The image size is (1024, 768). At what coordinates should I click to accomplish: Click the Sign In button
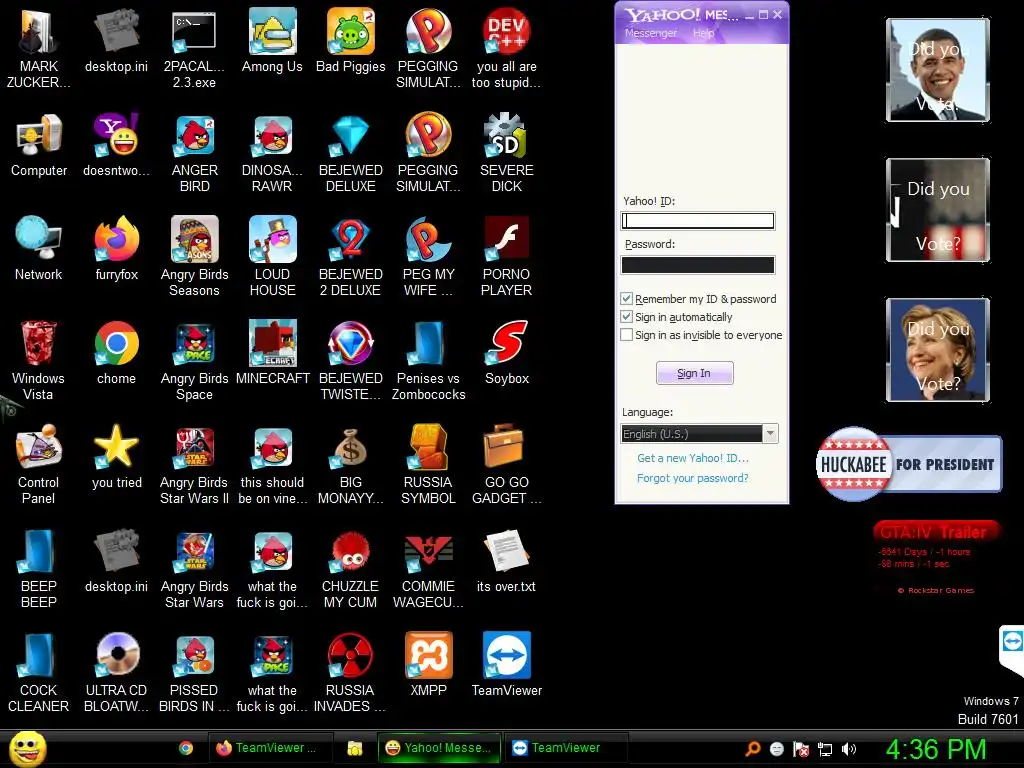point(694,373)
